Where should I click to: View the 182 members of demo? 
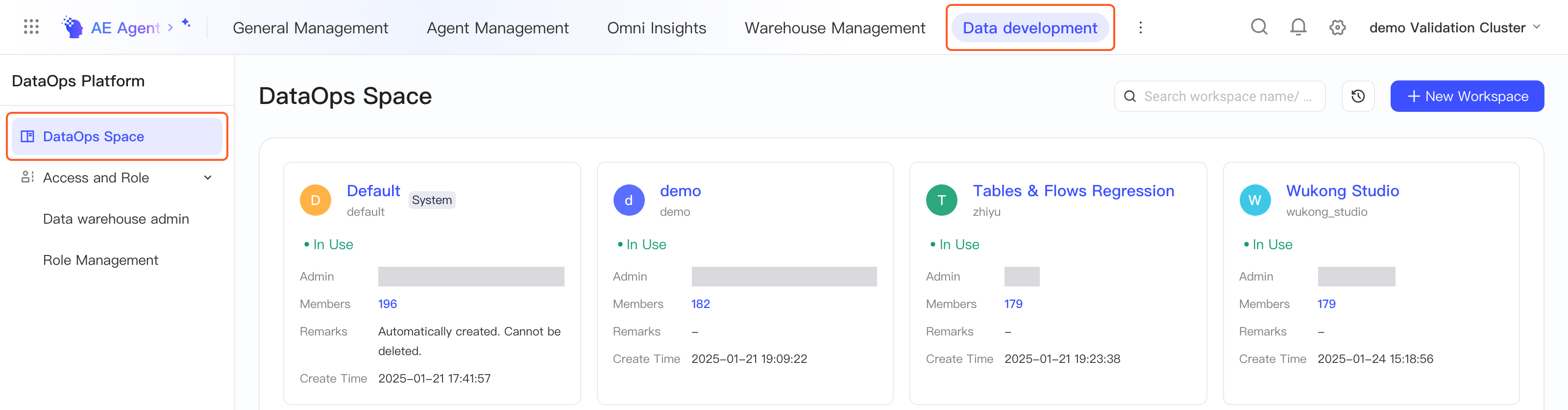click(700, 304)
